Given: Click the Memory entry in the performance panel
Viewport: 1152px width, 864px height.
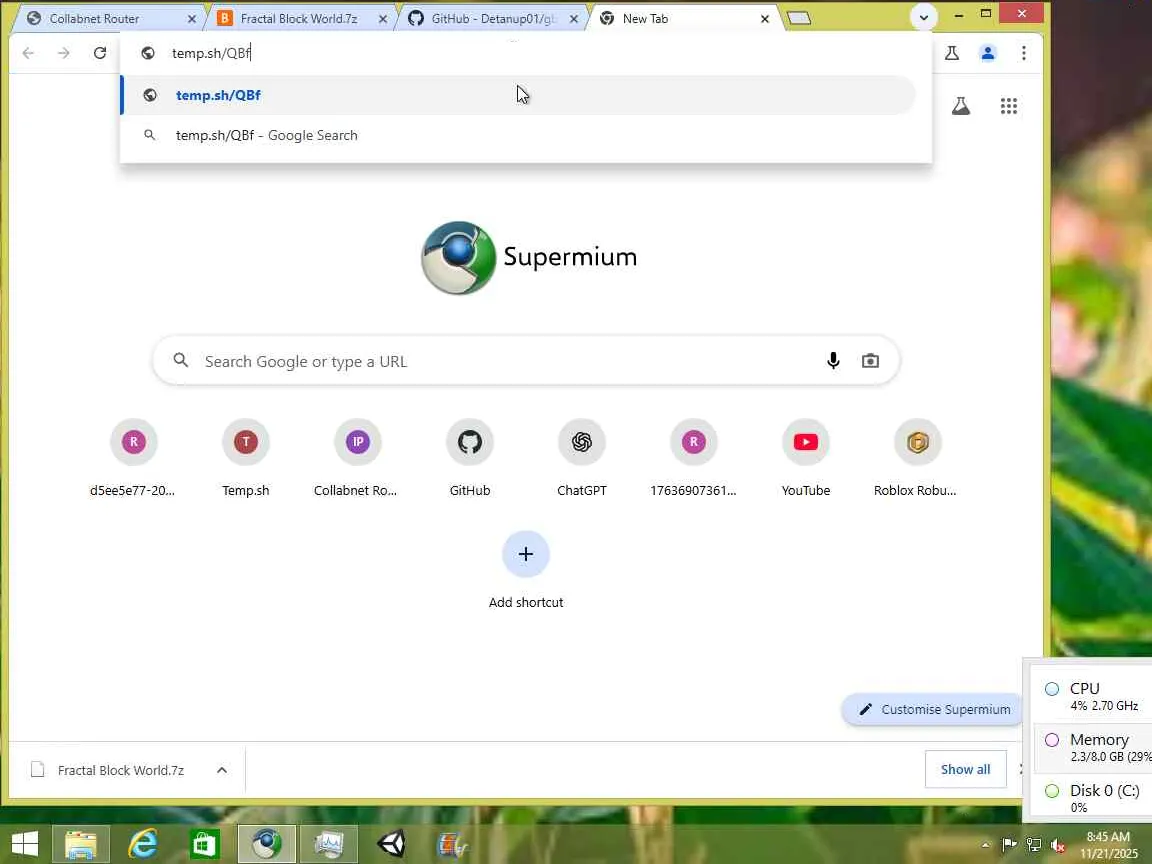Looking at the screenshot, I should (x=1092, y=747).
